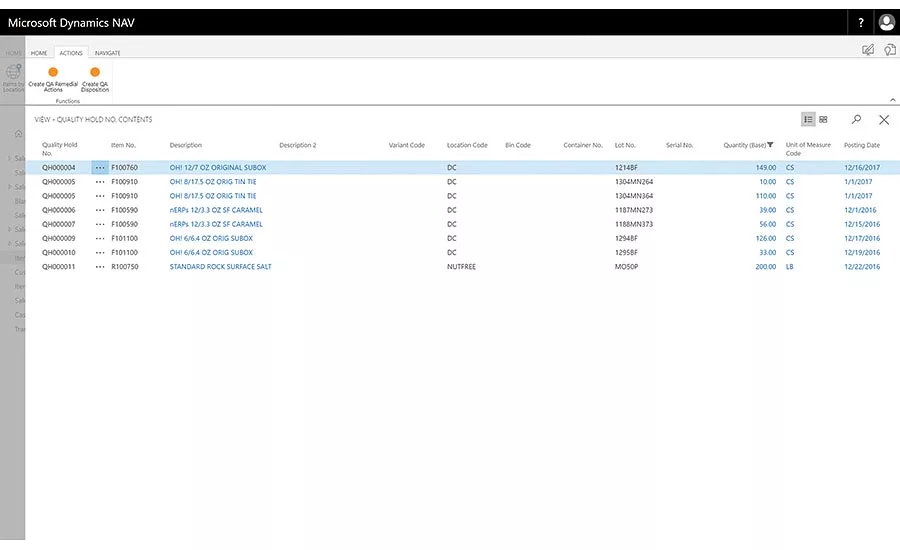The width and height of the screenshot is (900, 550).
Task: Open row menu dots for lot 1304MN364
Action: 100,196
